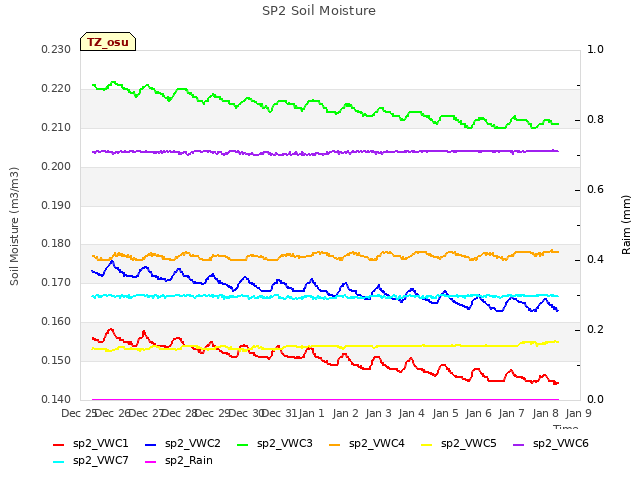The height and width of the screenshot is (480, 640).
Task: Click the red sp2_VWC1 legend swatch
Action: (59, 444)
